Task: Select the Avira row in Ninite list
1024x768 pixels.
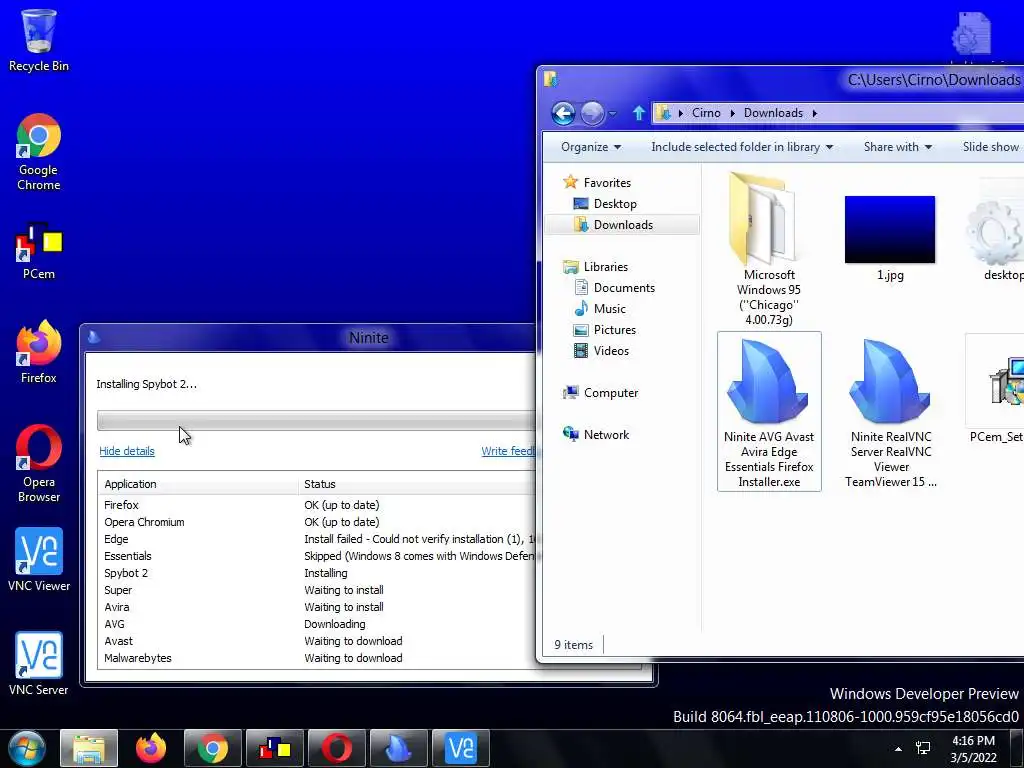Action: click(317, 607)
